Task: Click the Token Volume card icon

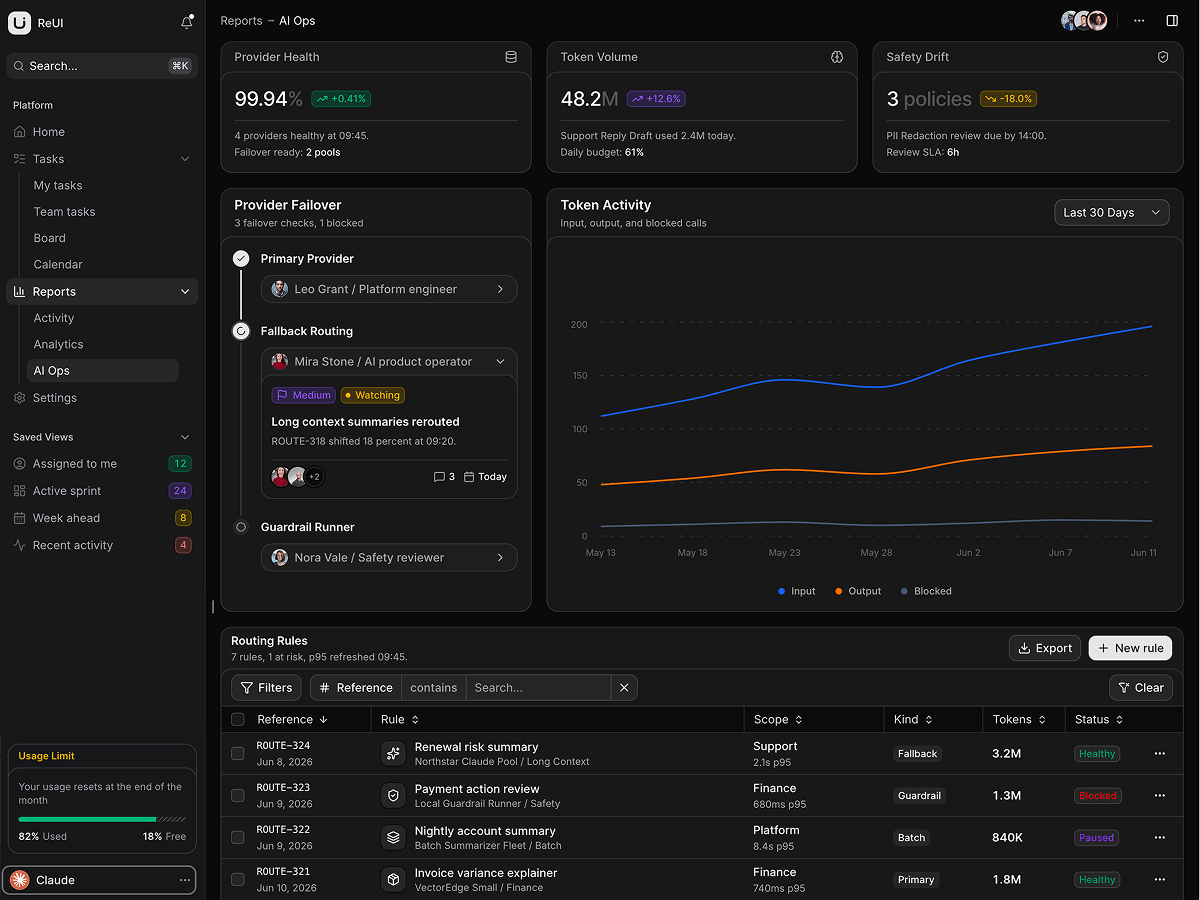Action: point(837,57)
